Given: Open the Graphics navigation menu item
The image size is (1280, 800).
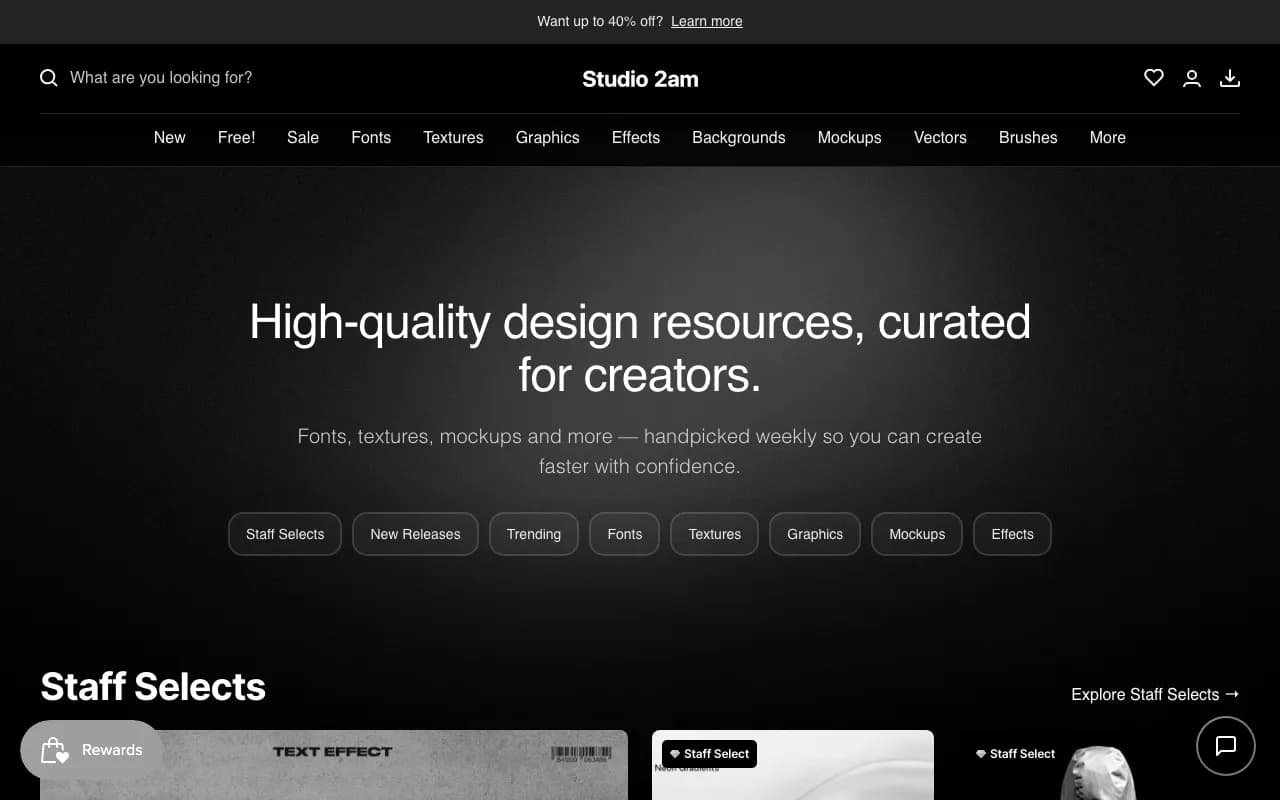Looking at the screenshot, I should [x=548, y=138].
